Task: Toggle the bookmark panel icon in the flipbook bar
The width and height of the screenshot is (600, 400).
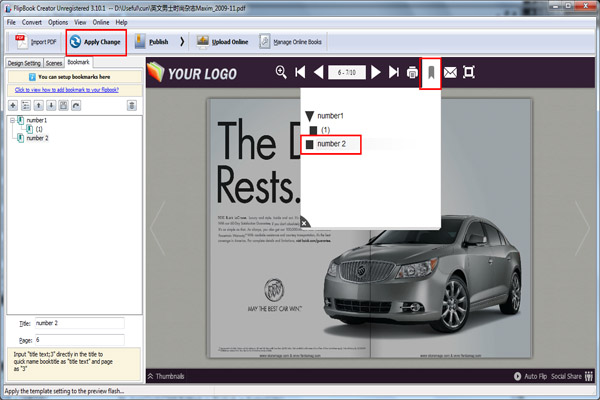Action: (x=431, y=72)
